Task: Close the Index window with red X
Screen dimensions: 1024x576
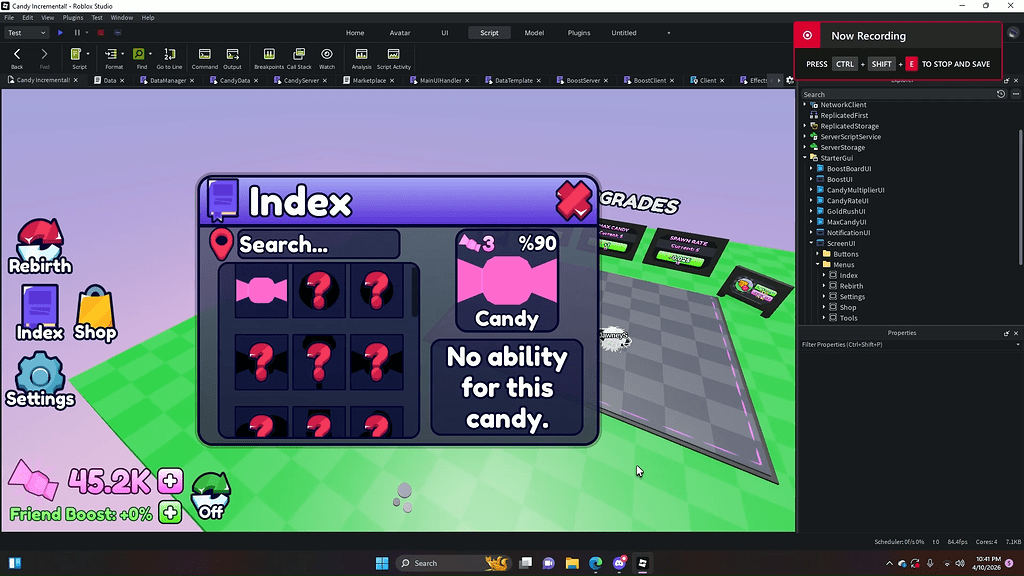Action: (x=573, y=200)
